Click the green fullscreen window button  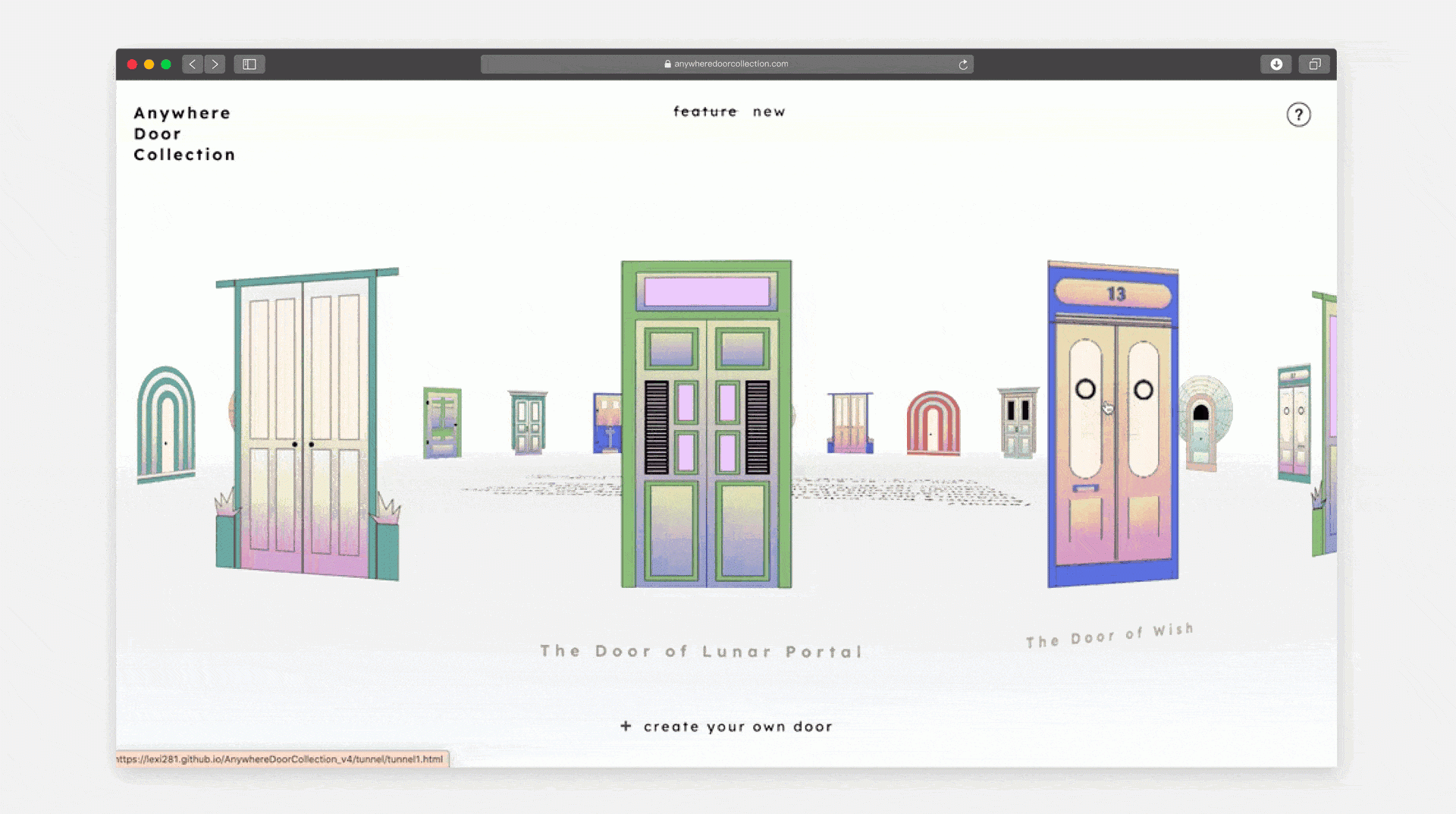[166, 64]
